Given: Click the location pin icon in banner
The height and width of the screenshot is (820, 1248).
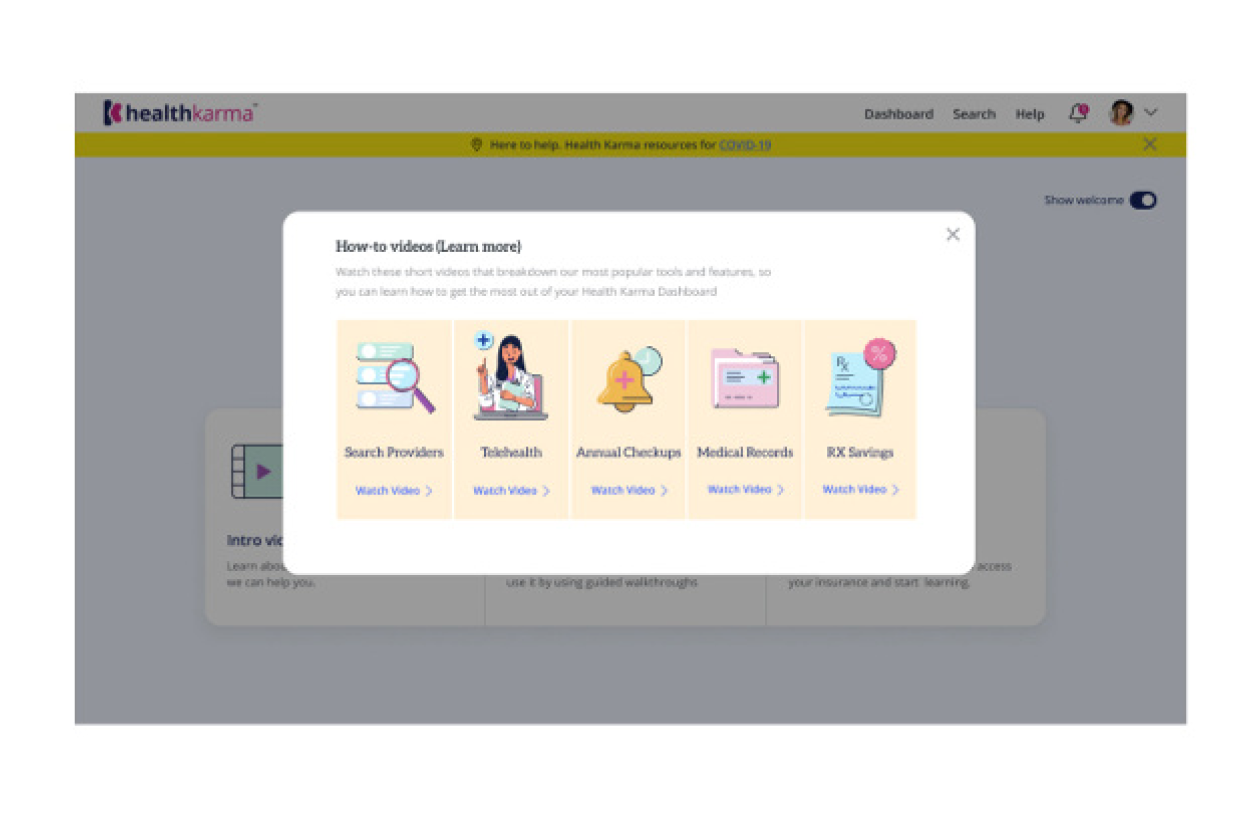Looking at the screenshot, I should pos(476,145).
